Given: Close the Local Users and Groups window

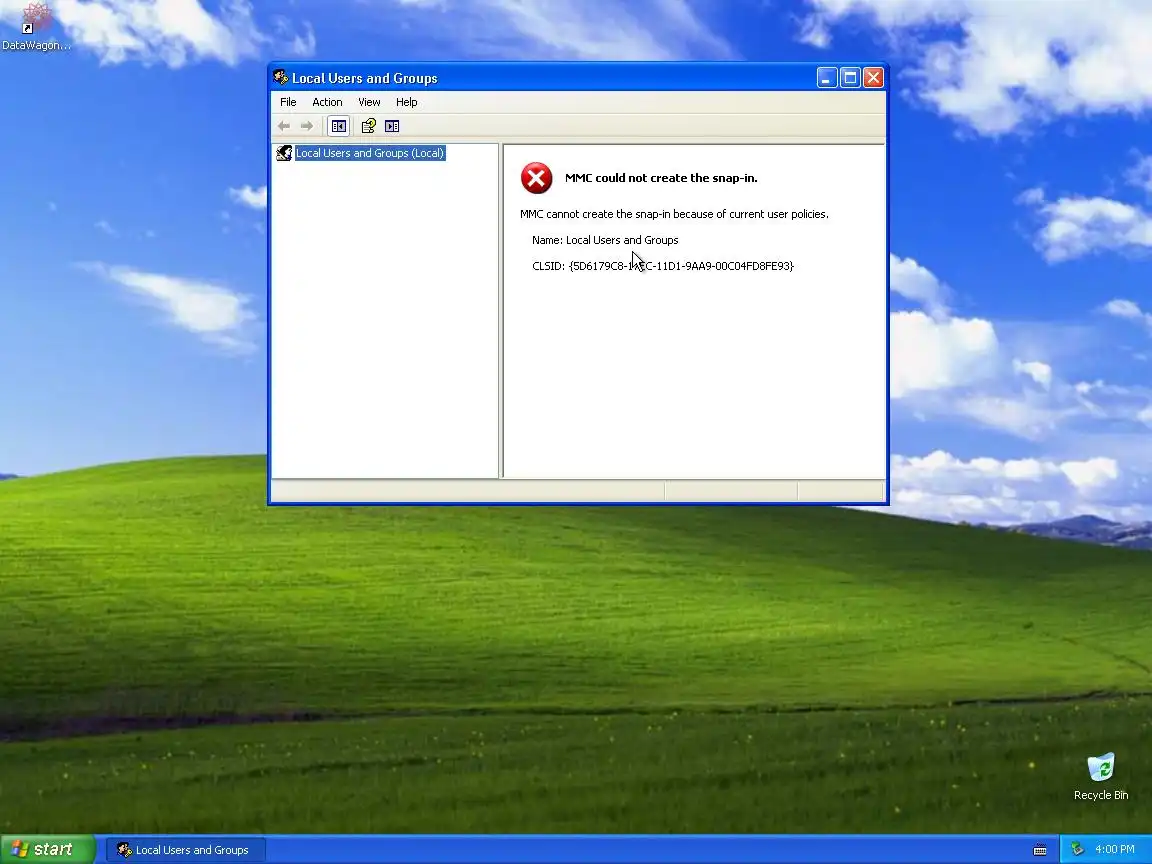Looking at the screenshot, I should pos(874,78).
